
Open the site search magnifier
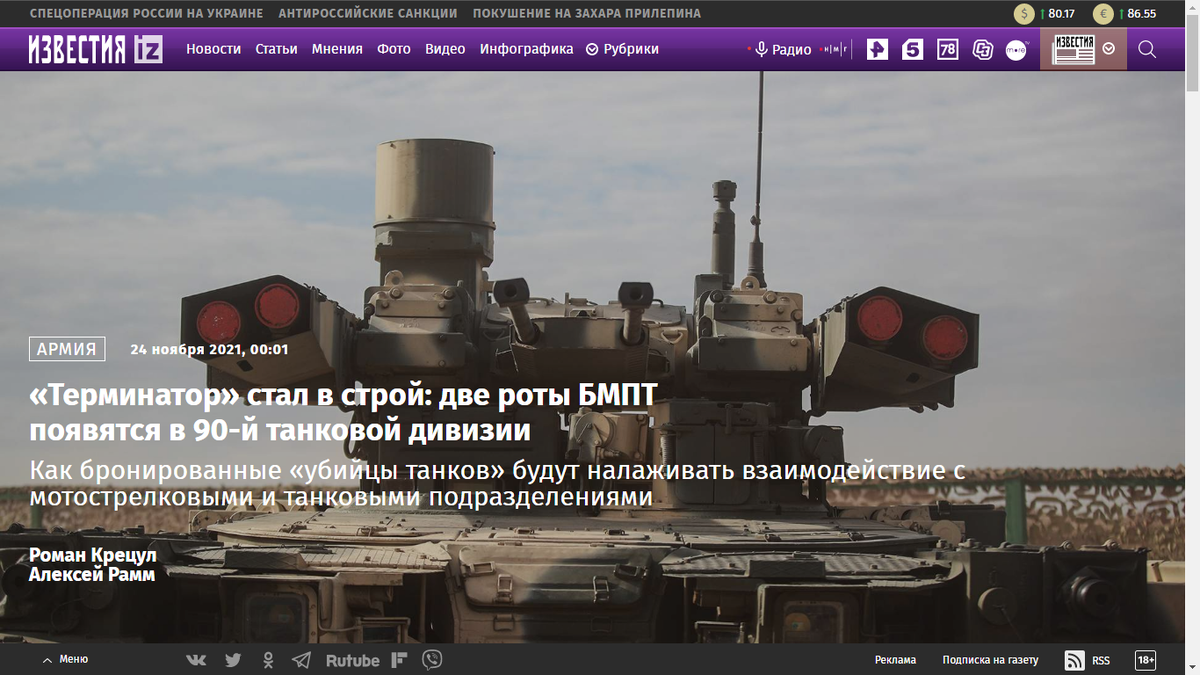(1147, 48)
